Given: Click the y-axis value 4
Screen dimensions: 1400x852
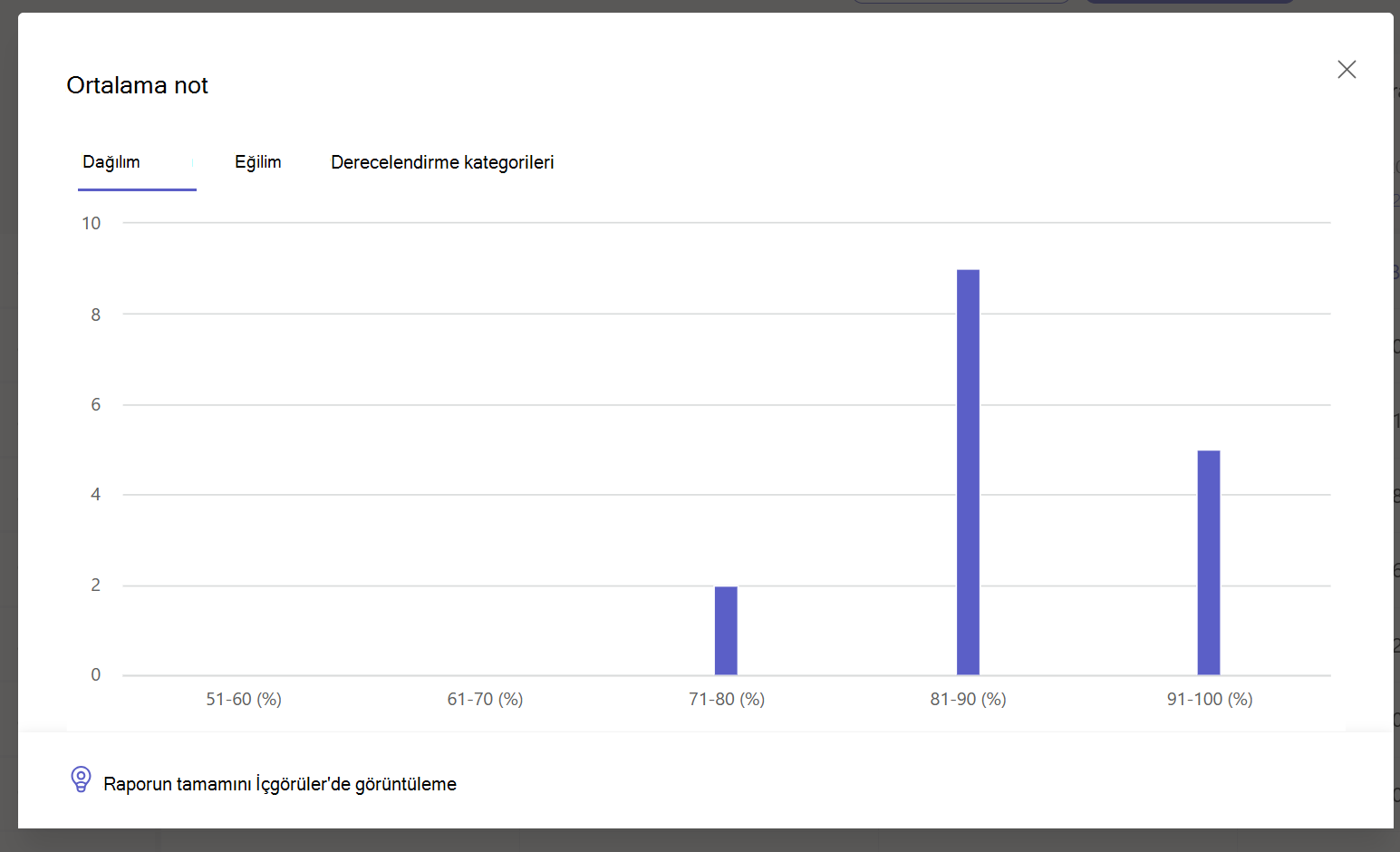Looking at the screenshot, I should coord(96,494).
